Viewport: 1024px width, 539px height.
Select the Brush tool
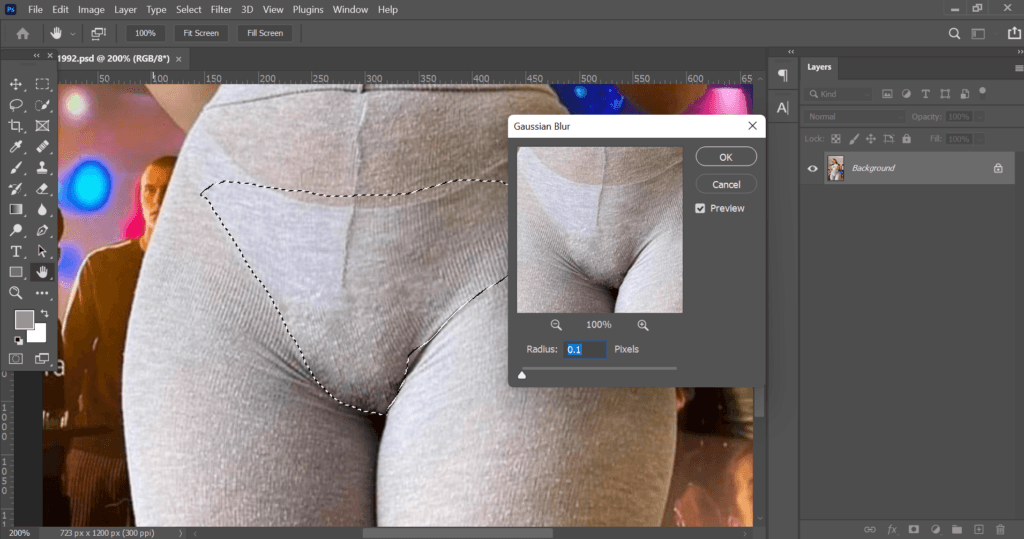[x=16, y=168]
